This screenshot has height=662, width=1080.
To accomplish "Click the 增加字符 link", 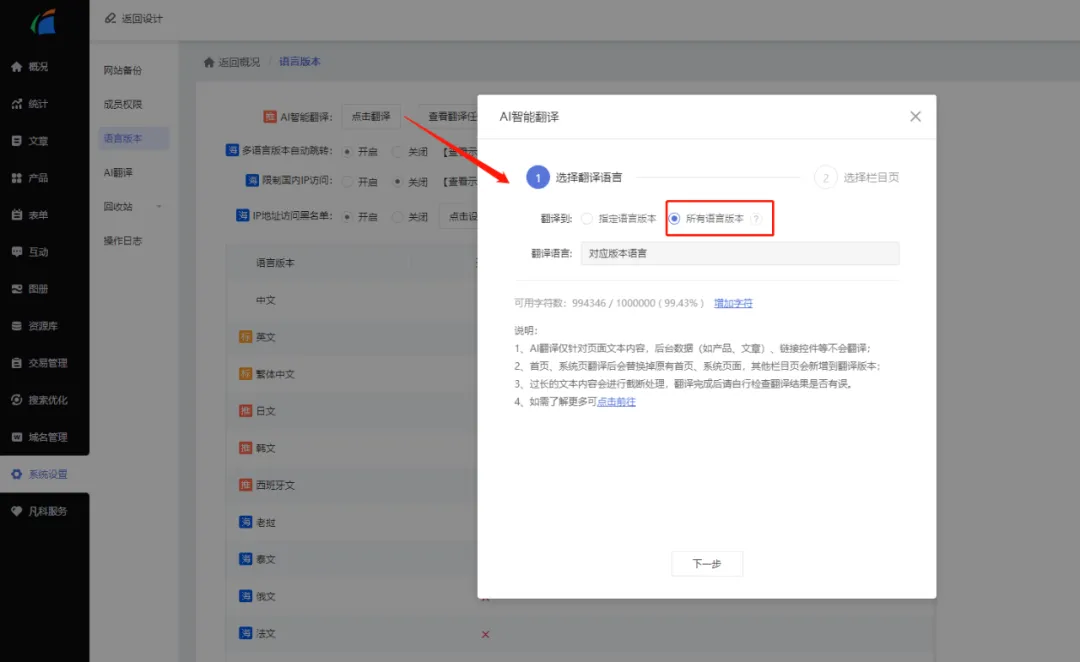I will coord(733,303).
